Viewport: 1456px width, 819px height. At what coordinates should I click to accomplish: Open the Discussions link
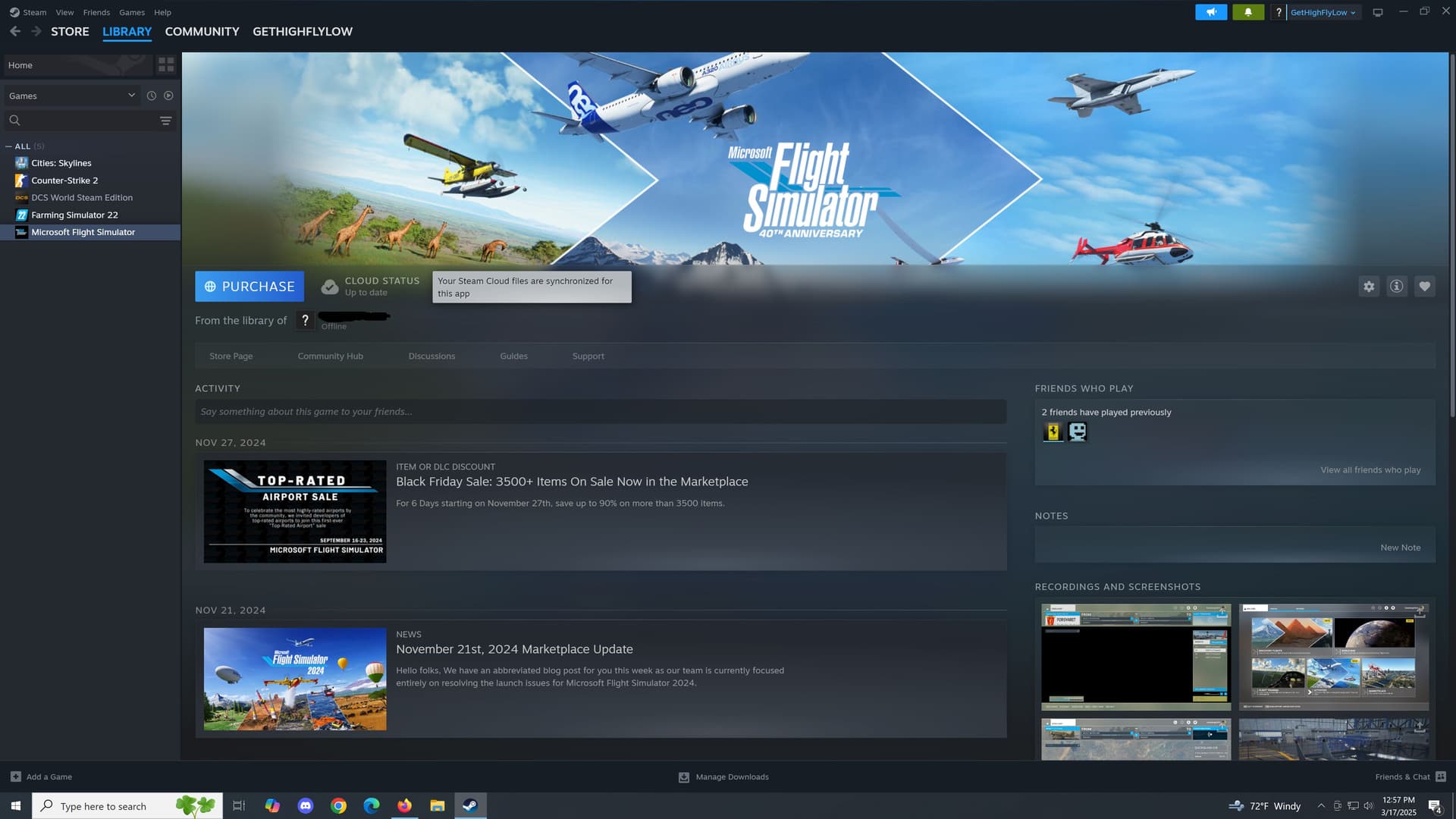(431, 356)
